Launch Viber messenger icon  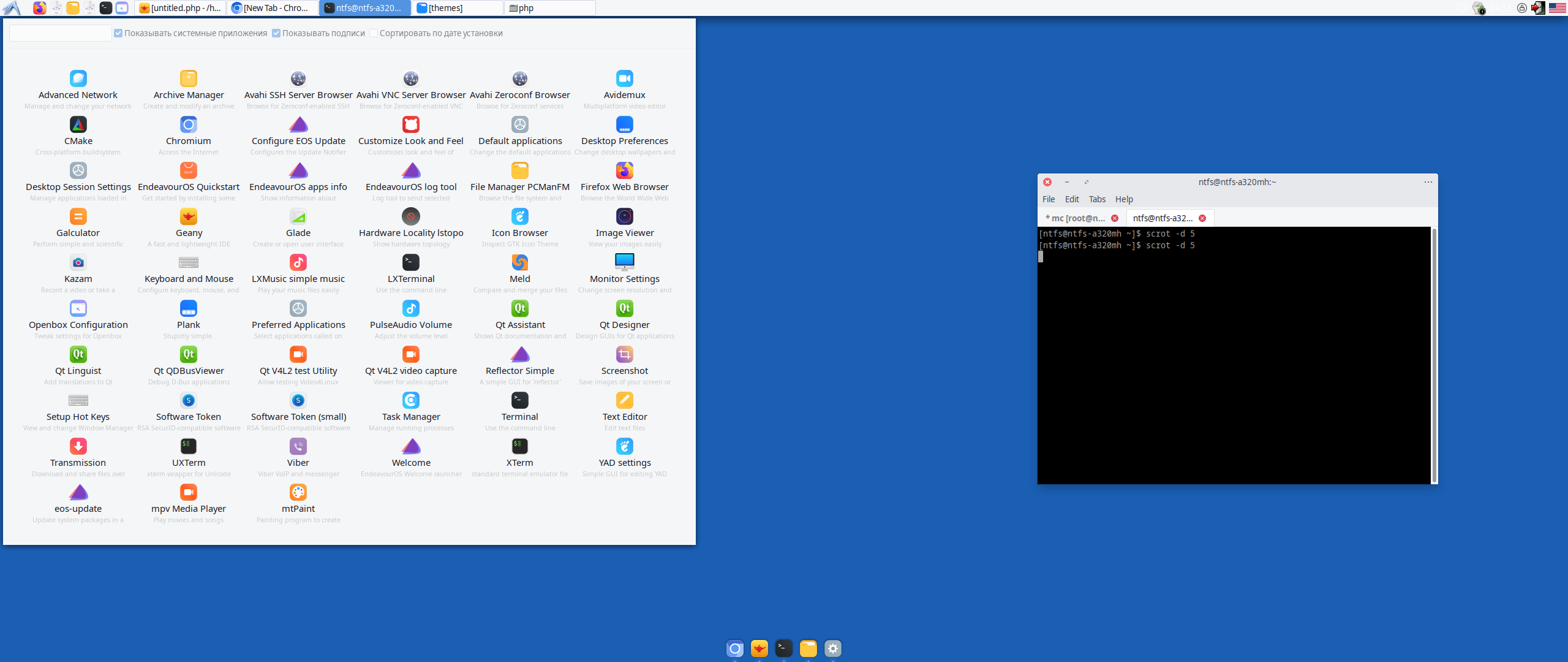tap(298, 446)
